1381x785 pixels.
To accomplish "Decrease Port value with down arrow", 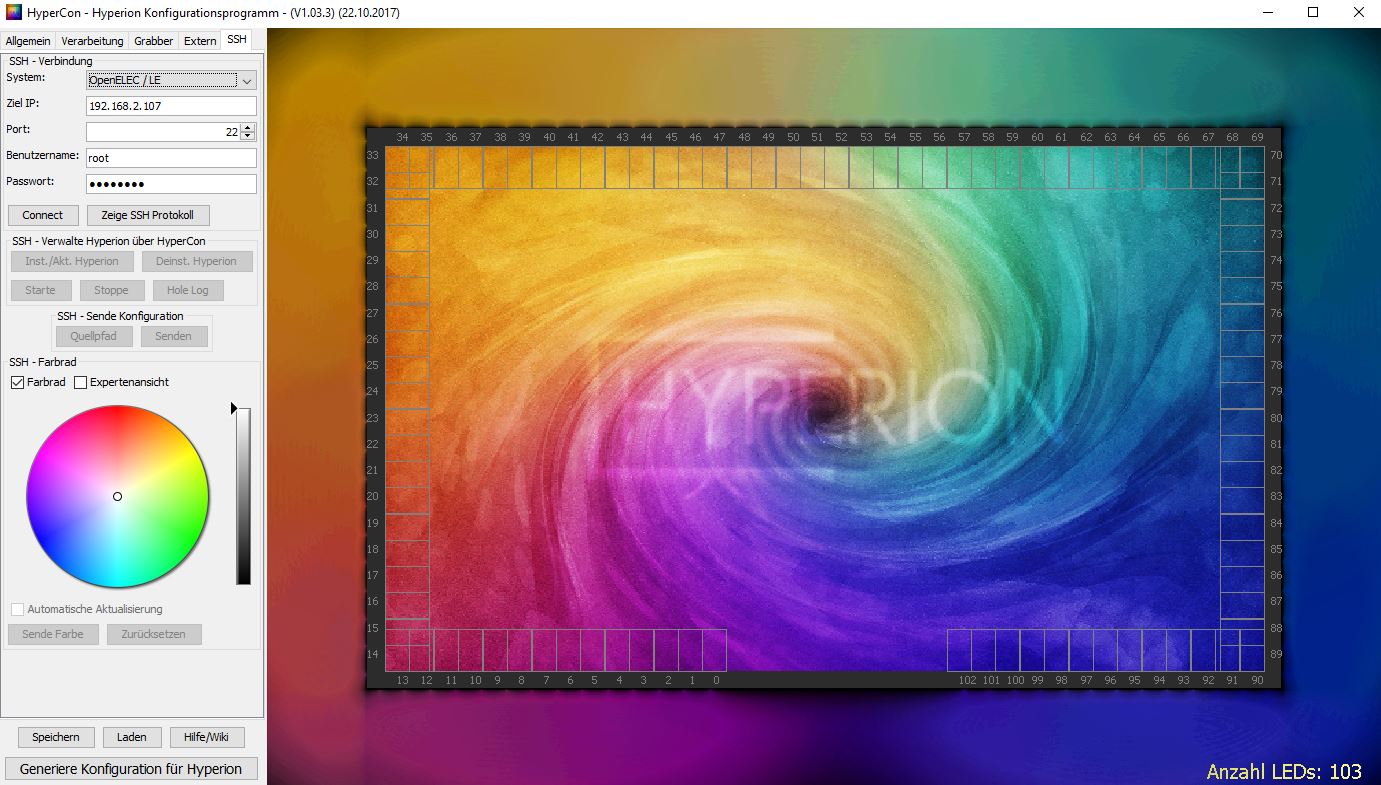I will 249,136.
